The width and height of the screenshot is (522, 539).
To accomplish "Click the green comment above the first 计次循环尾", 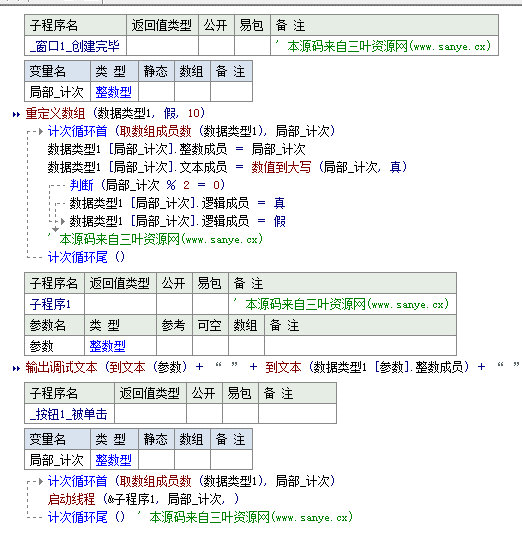I will click(x=155, y=239).
